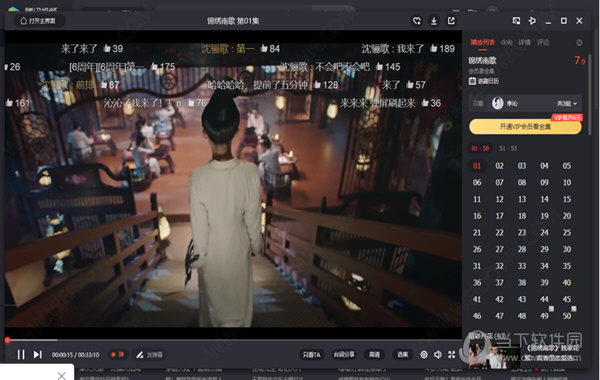This screenshot has width=600, height=380.
Task: Open the player settings gear icon
Action: (424, 355)
